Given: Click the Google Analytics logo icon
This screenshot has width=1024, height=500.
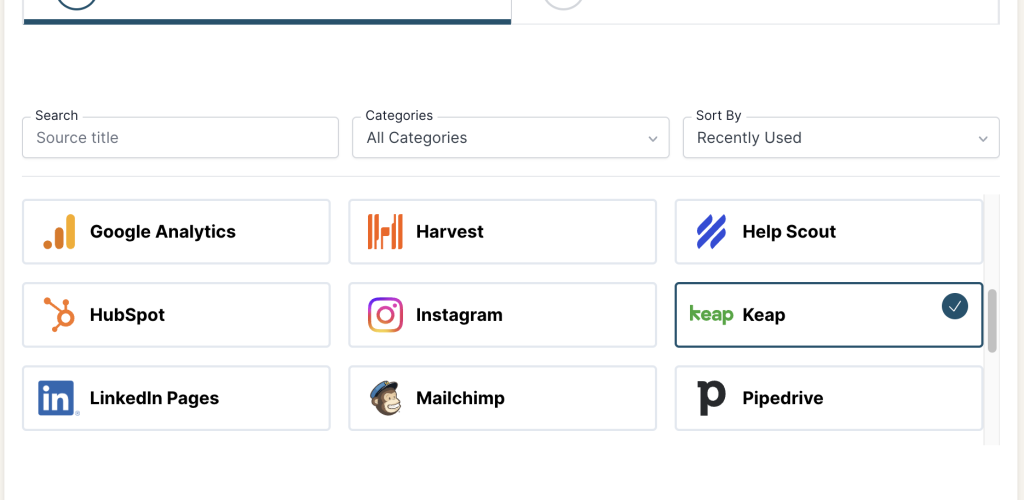Looking at the screenshot, I should tap(59, 232).
